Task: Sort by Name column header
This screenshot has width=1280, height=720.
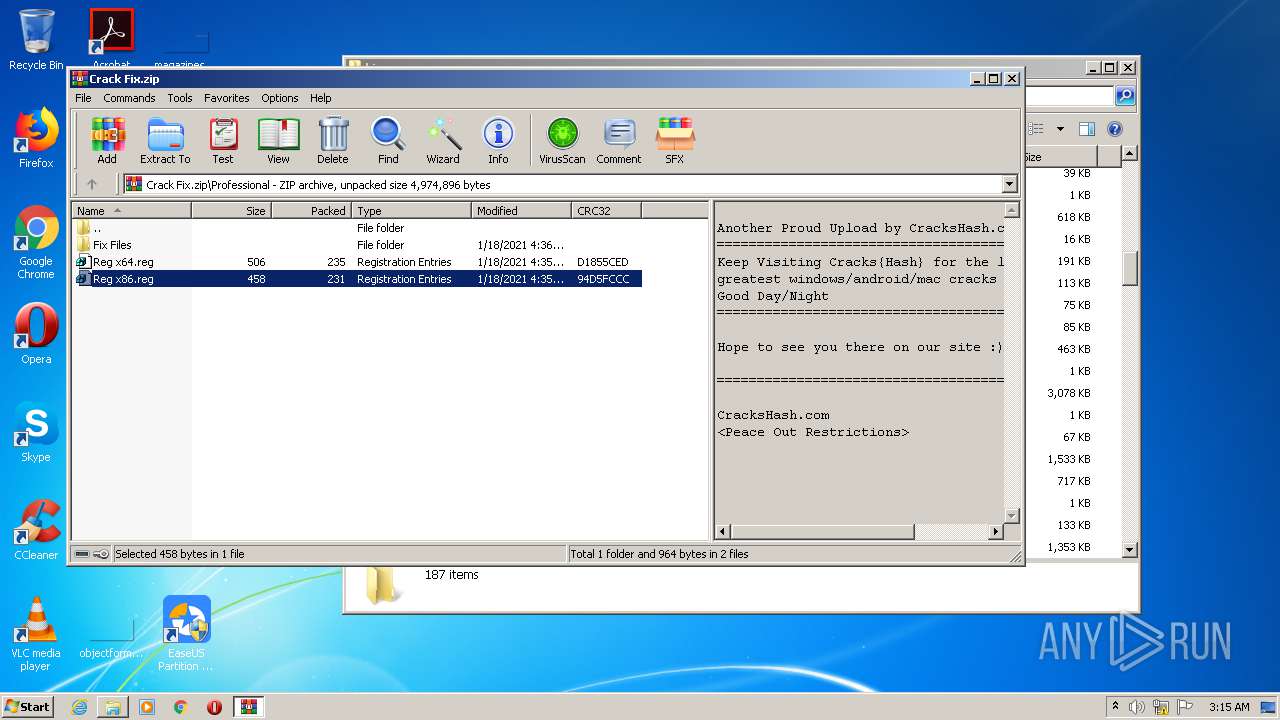Action: (131, 210)
